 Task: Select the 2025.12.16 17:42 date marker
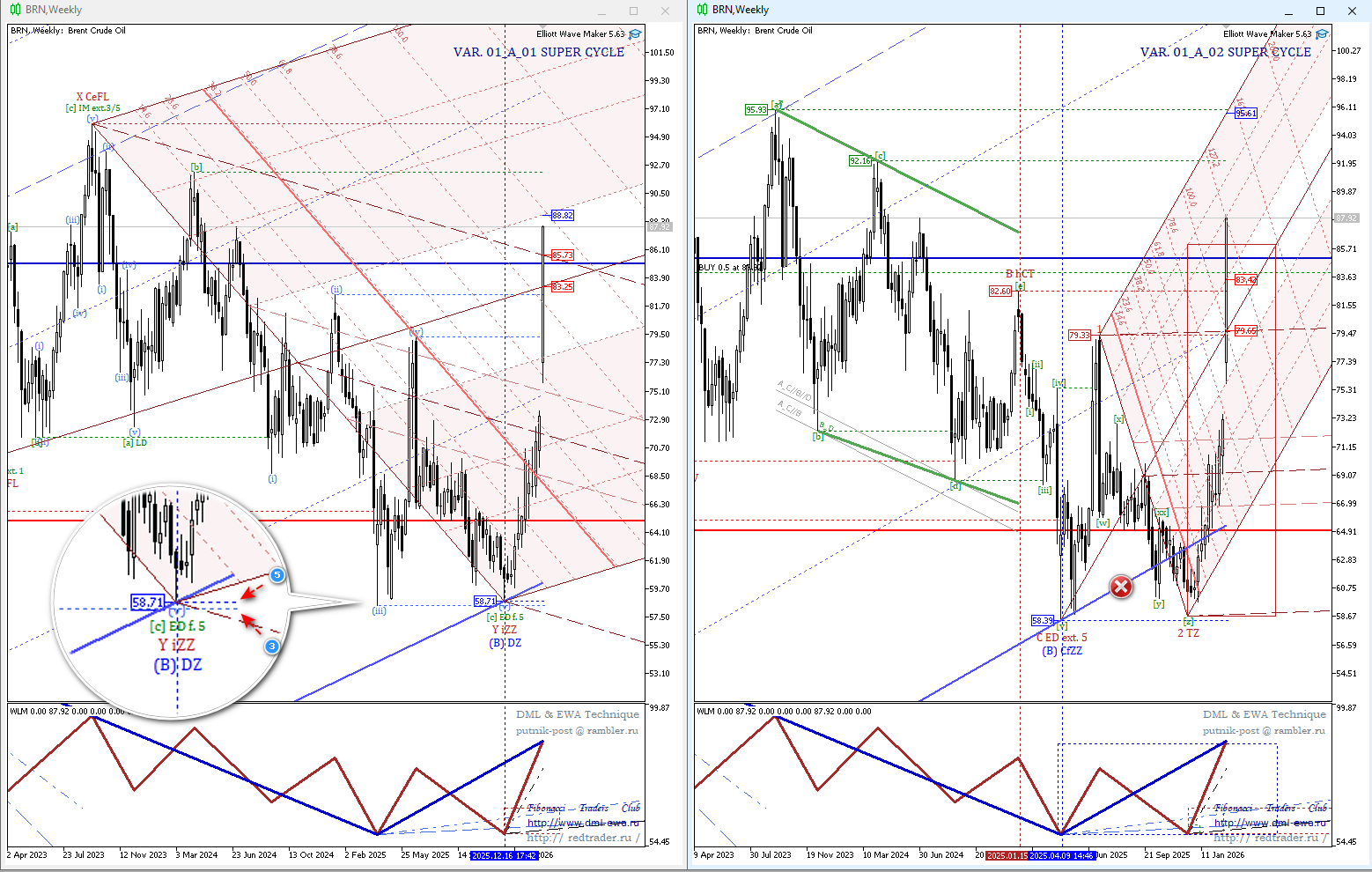click(x=504, y=855)
